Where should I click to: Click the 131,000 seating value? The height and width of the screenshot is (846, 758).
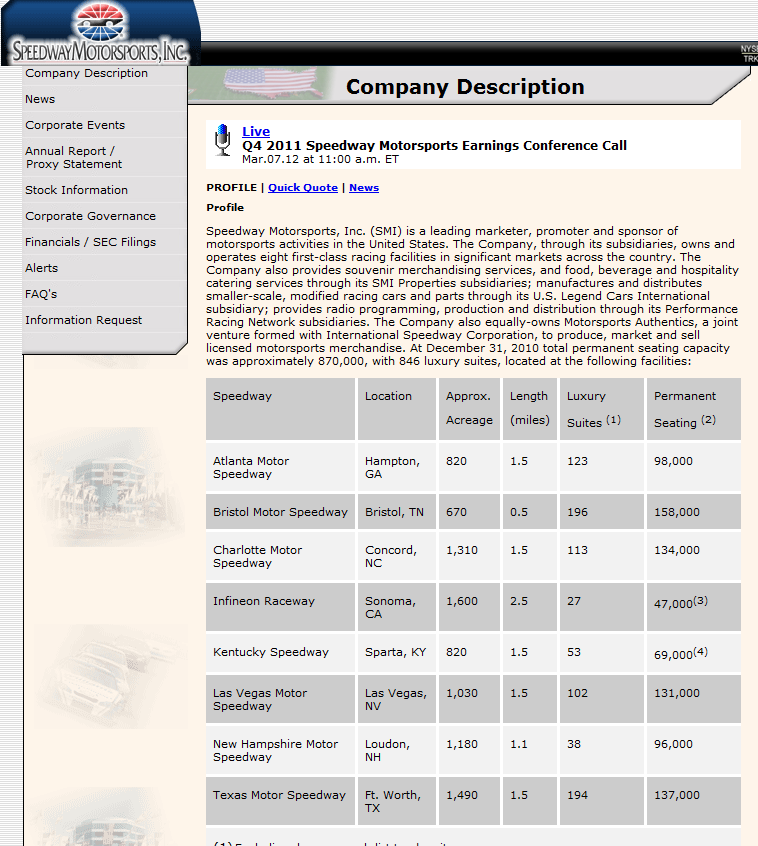tap(677, 693)
